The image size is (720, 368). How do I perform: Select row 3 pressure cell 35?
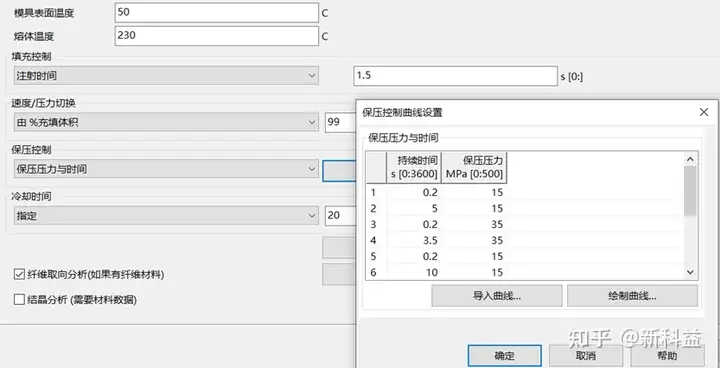[474, 225]
